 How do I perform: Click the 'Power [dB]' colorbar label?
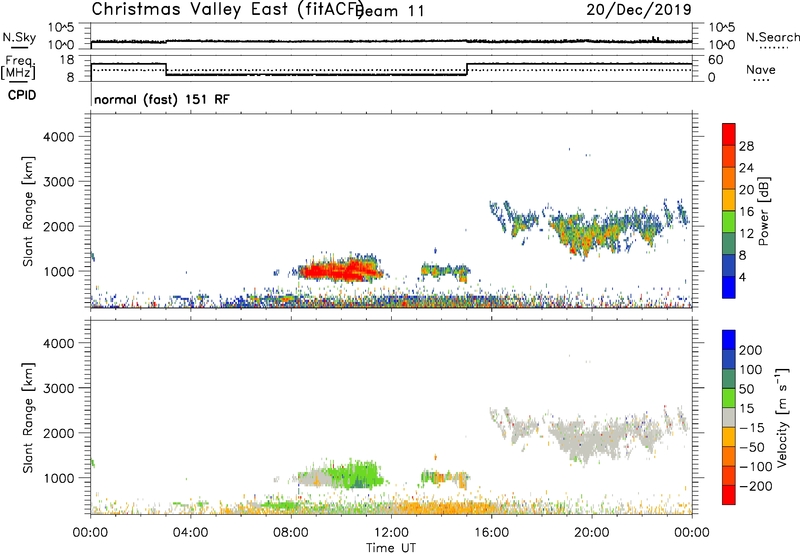click(763, 211)
